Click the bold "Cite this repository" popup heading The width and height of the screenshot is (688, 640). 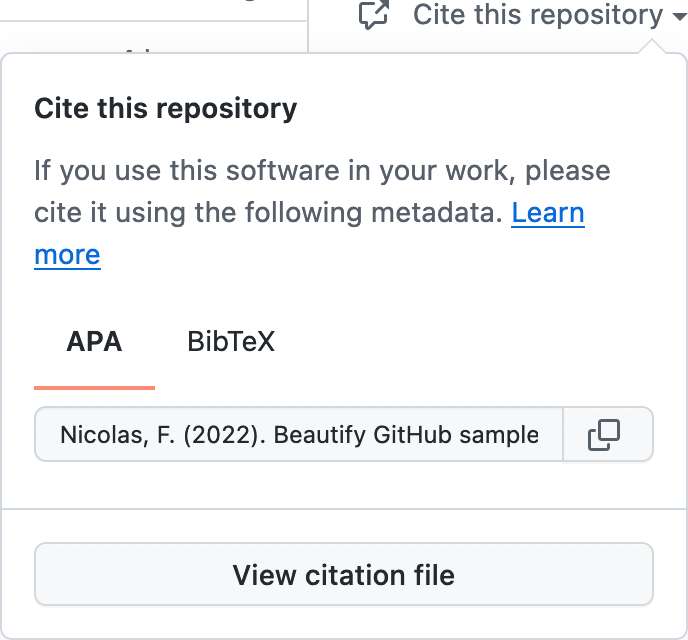(x=165, y=108)
